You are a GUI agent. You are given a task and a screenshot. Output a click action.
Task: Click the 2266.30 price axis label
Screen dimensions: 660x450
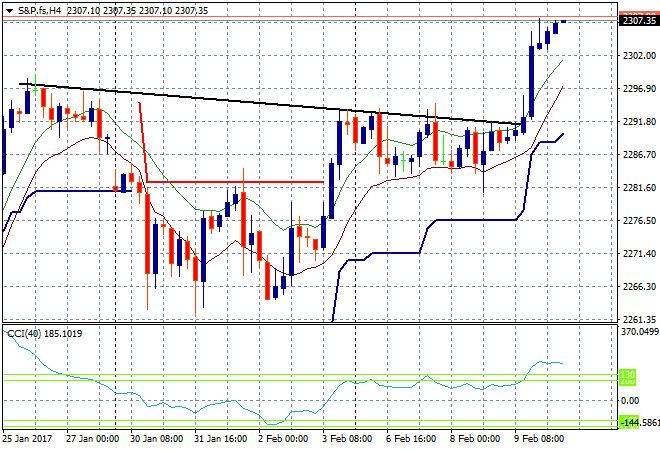point(639,286)
